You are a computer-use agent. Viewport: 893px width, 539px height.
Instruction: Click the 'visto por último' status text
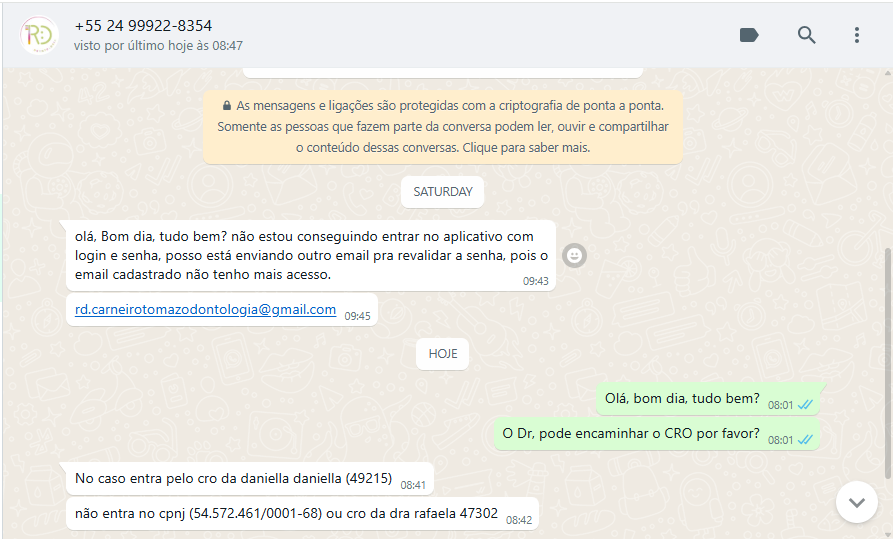[158, 46]
